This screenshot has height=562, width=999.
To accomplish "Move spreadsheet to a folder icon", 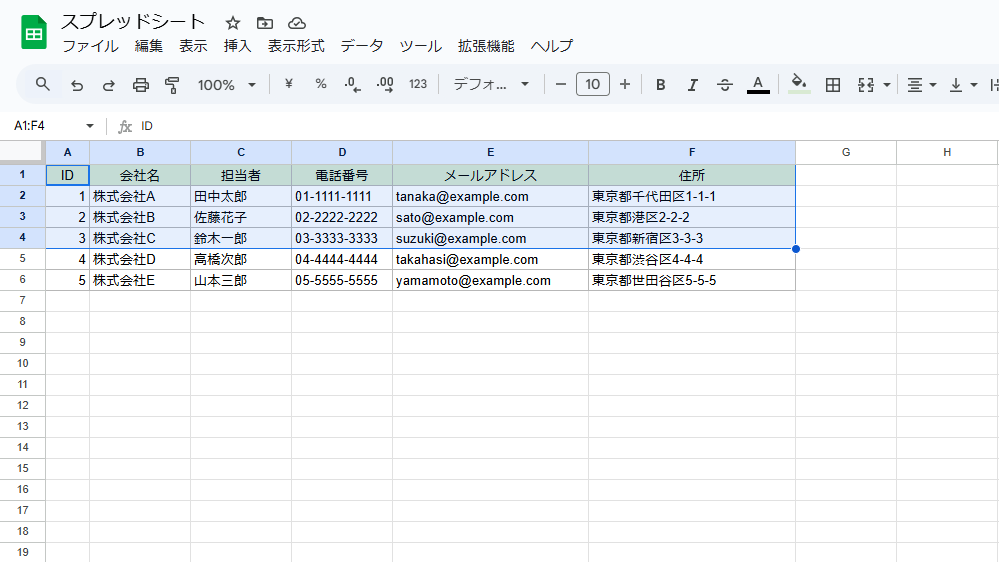I will coord(264,24).
